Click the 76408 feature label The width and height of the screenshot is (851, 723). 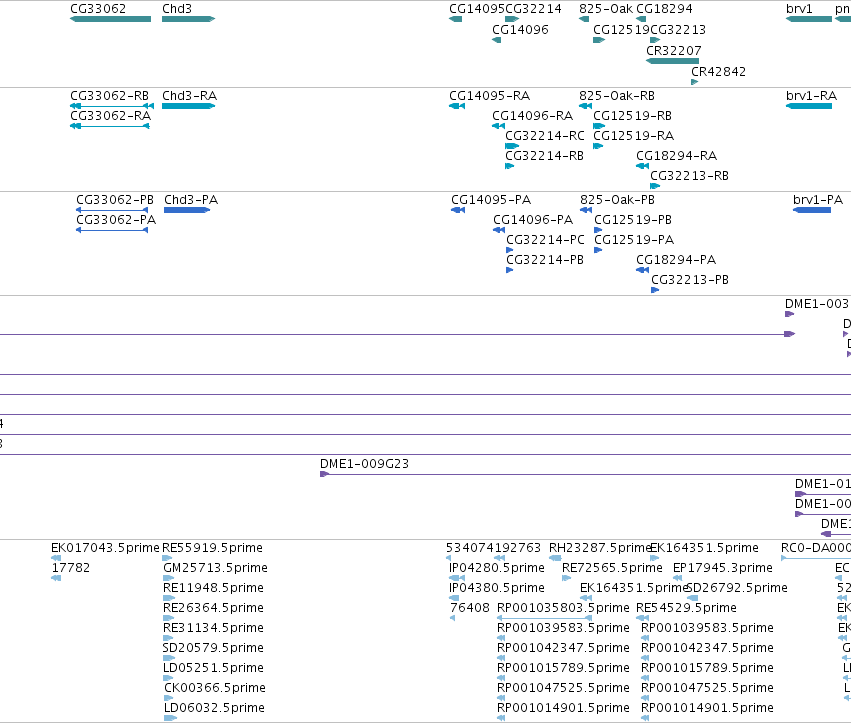click(470, 608)
